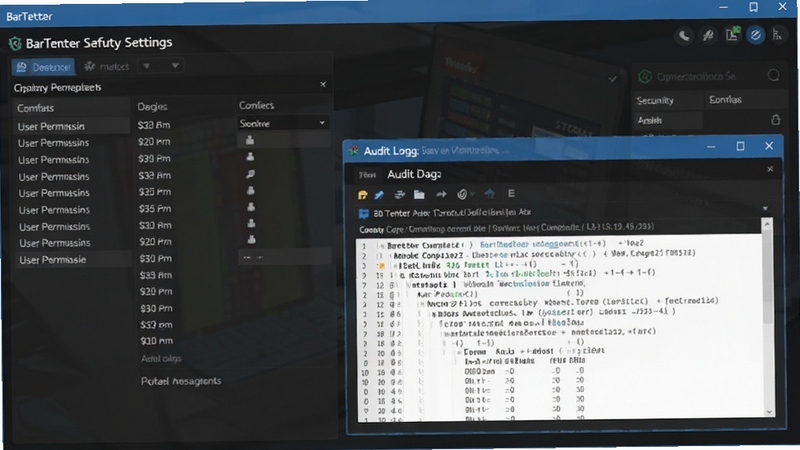Image resolution: width=800 pixels, height=450 pixels.
Task: Close the Cipitiry Perrepleets panel
Action: pos(322,85)
